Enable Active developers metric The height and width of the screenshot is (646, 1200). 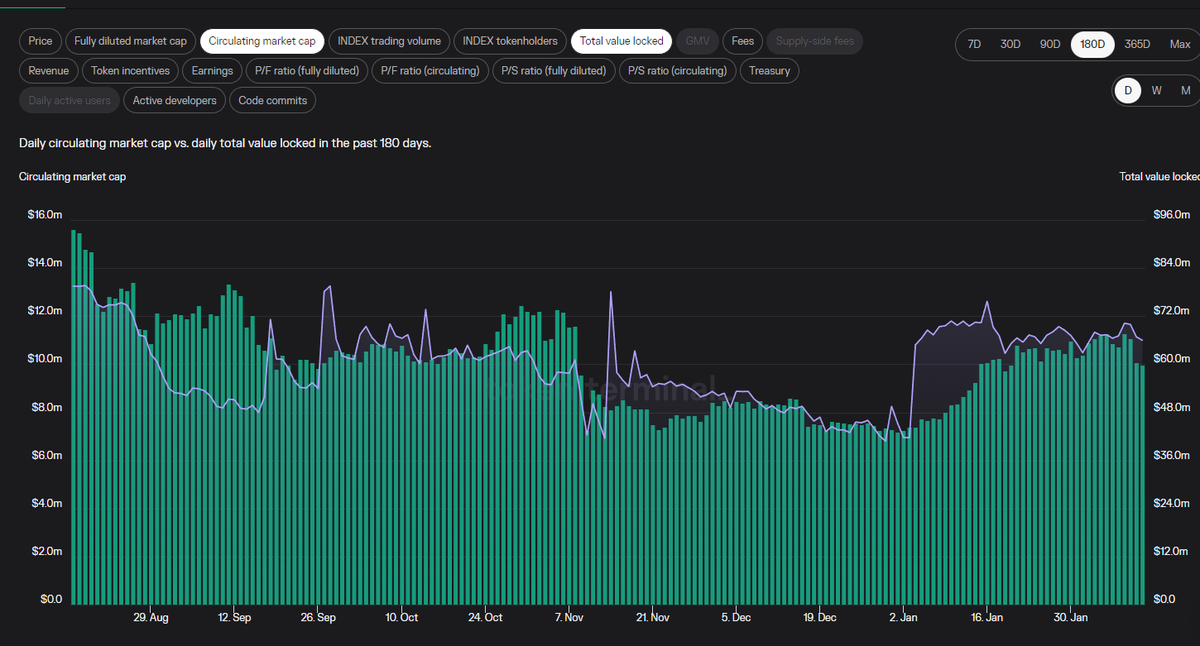point(174,101)
